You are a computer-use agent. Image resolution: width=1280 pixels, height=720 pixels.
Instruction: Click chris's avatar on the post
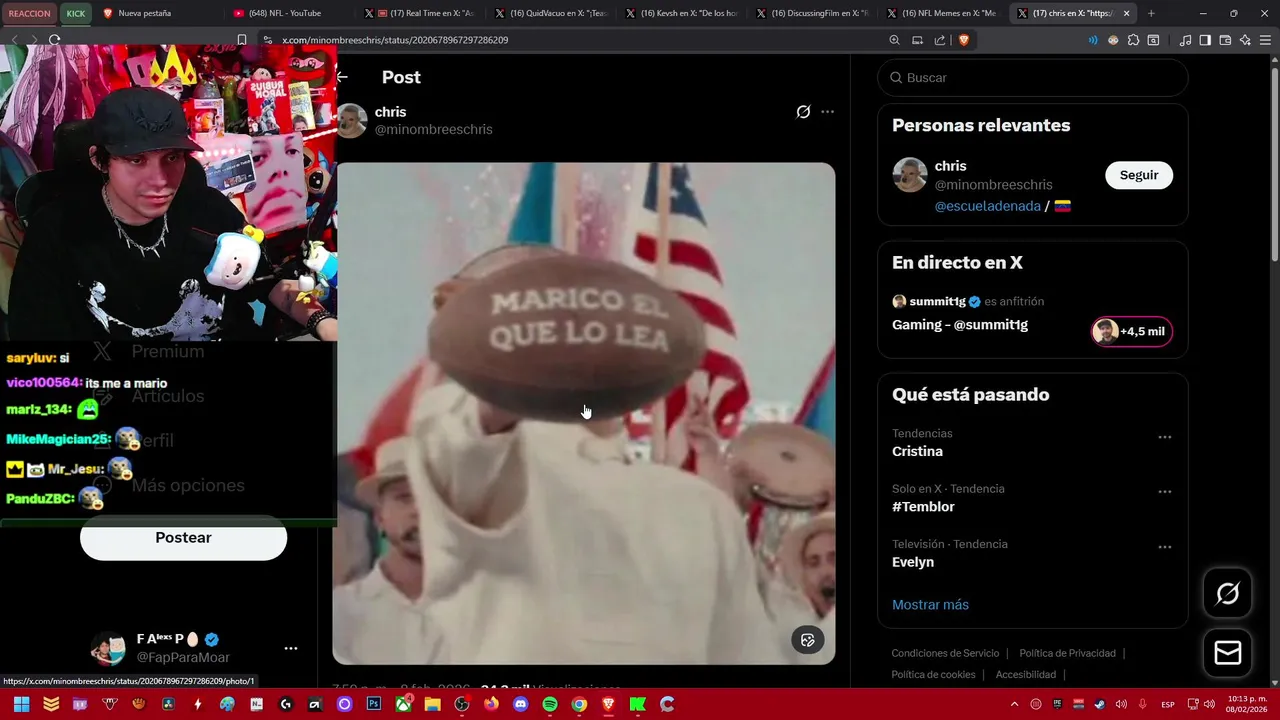tap(351, 120)
